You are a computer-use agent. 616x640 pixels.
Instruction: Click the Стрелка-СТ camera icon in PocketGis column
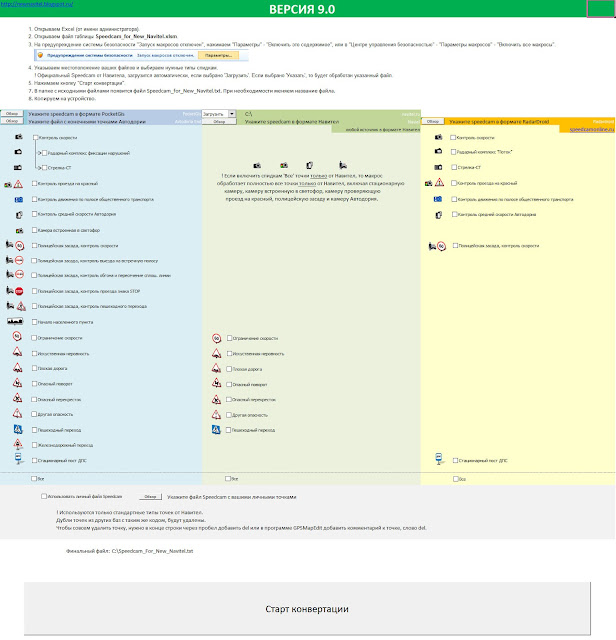18,167
